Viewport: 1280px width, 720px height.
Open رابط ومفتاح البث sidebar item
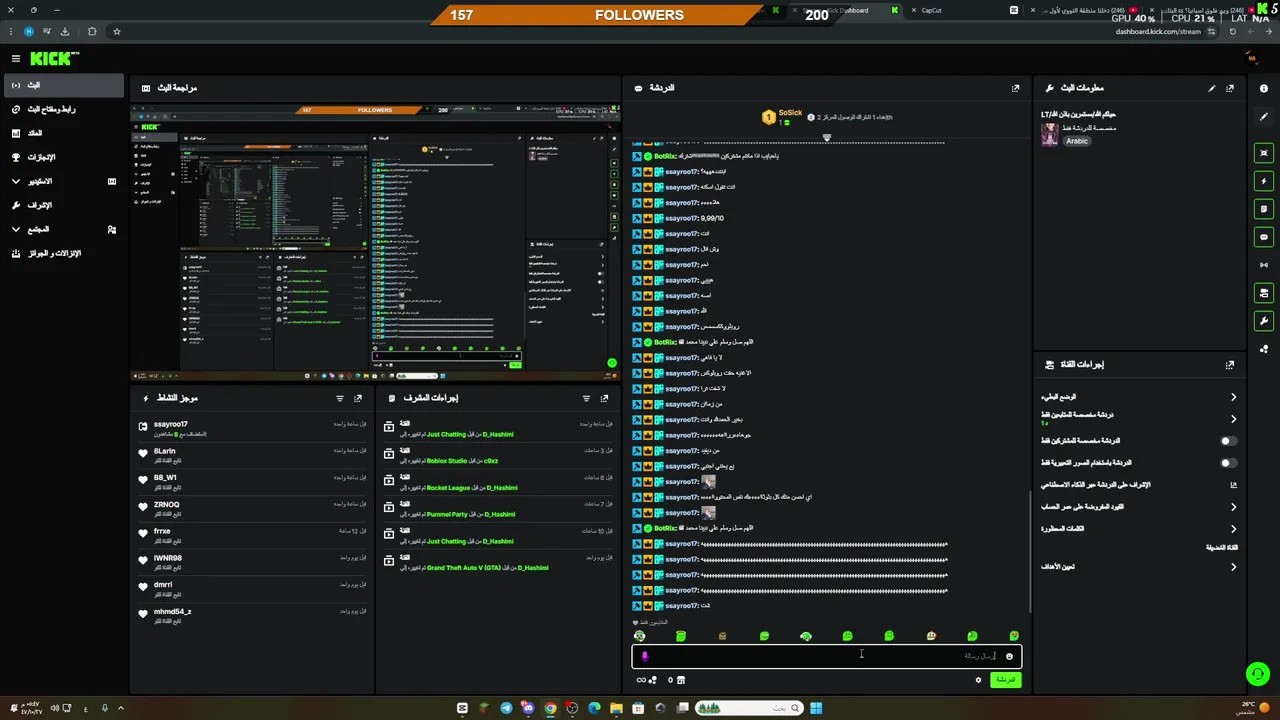point(64,109)
